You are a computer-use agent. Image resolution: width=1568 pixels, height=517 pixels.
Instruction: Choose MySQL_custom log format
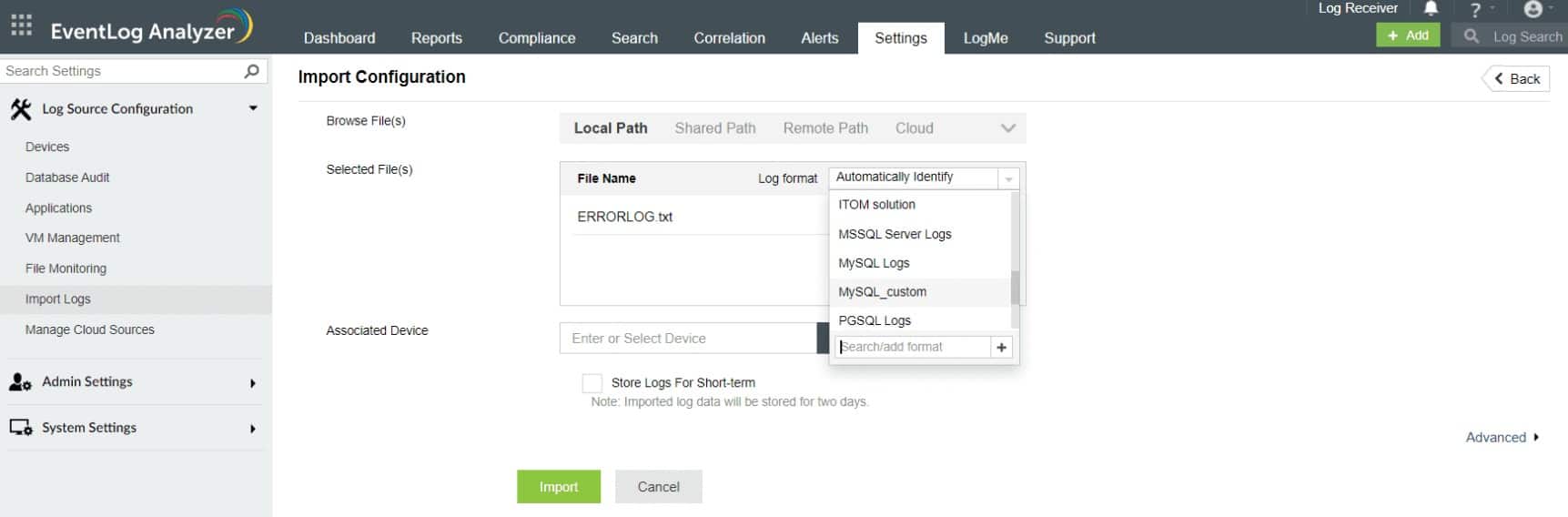920,292
